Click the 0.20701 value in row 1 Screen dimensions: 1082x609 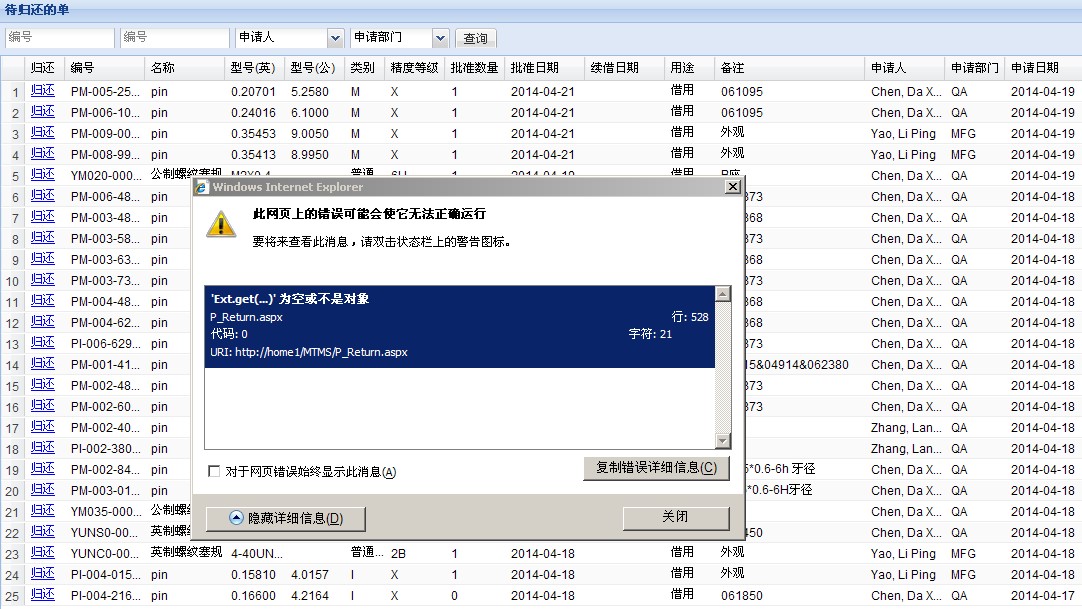[x=253, y=92]
